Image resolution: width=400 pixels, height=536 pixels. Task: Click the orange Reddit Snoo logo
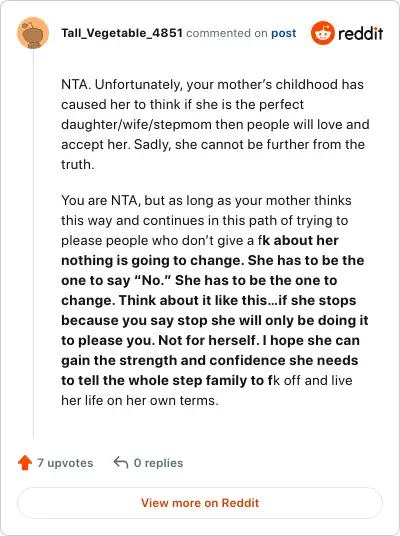[322, 33]
